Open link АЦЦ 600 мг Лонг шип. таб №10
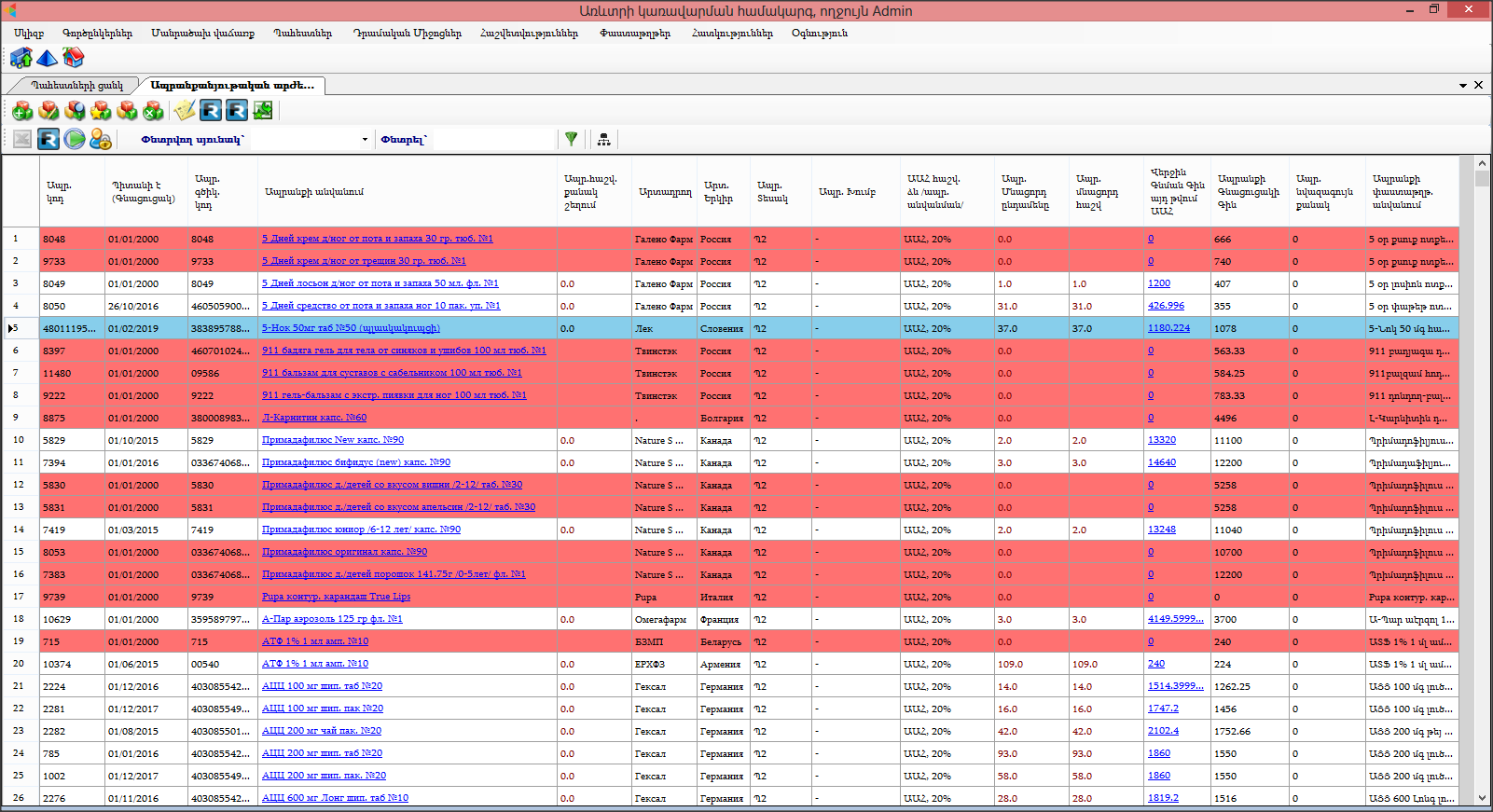 [x=335, y=798]
